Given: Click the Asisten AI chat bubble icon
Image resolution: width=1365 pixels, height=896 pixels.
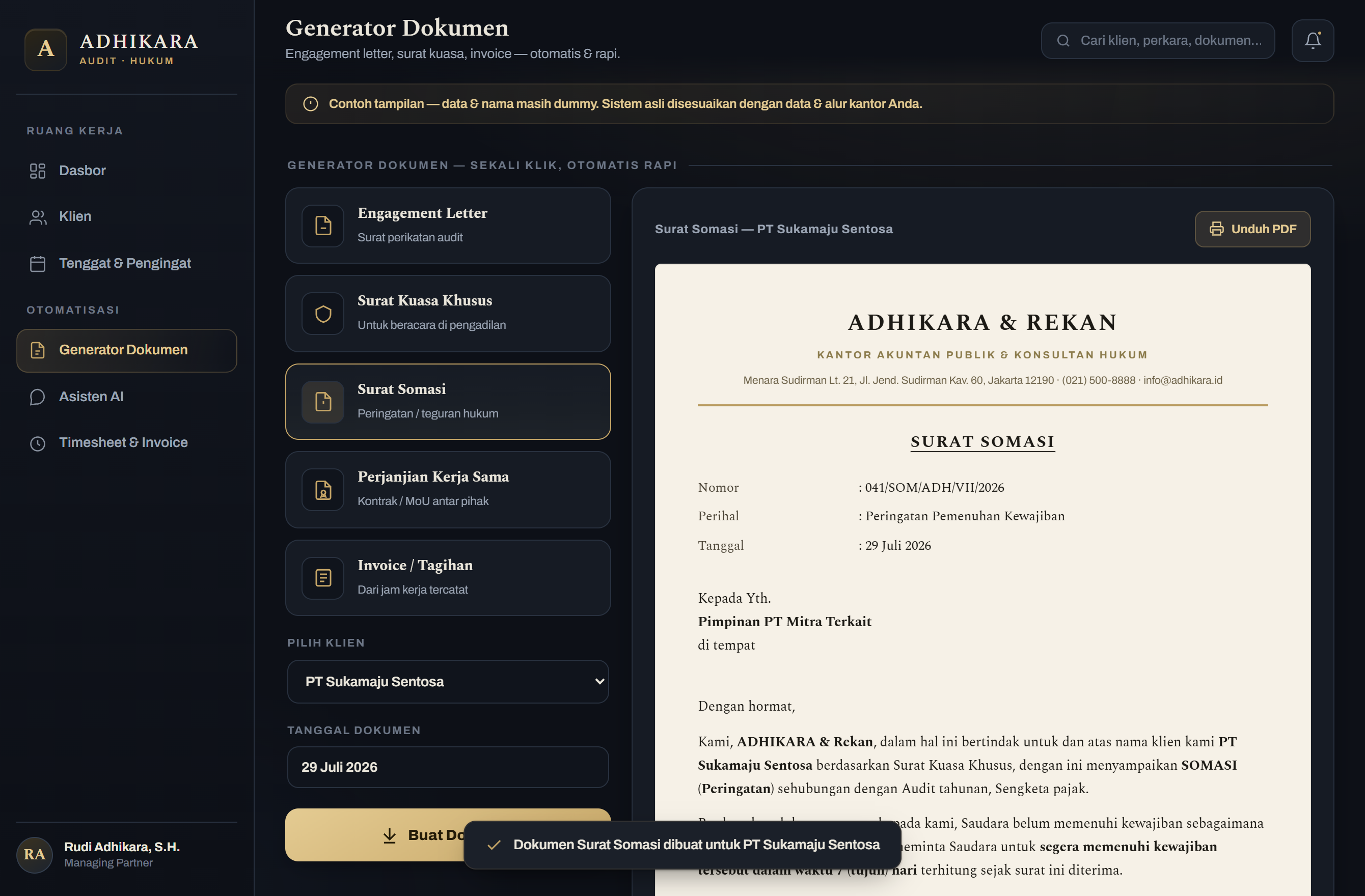Looking at the screenshot, I should point(37,397).
